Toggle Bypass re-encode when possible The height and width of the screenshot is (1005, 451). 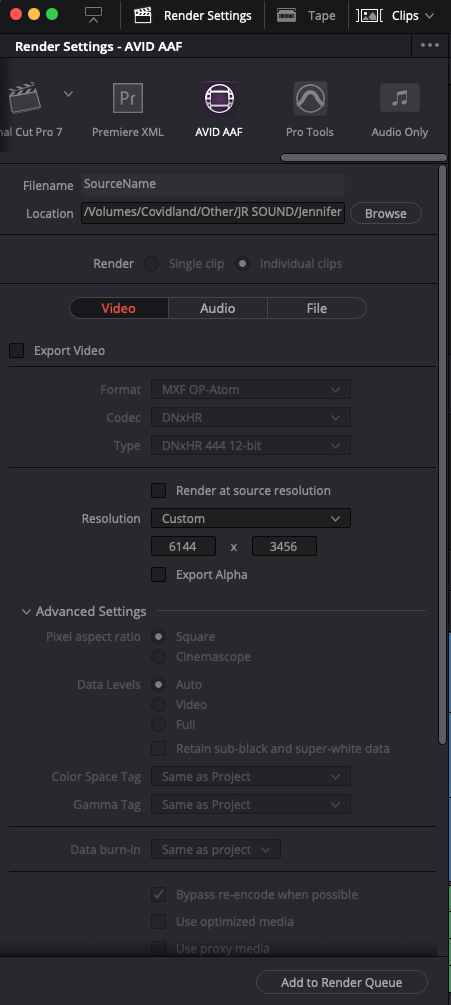click(158, 894)
